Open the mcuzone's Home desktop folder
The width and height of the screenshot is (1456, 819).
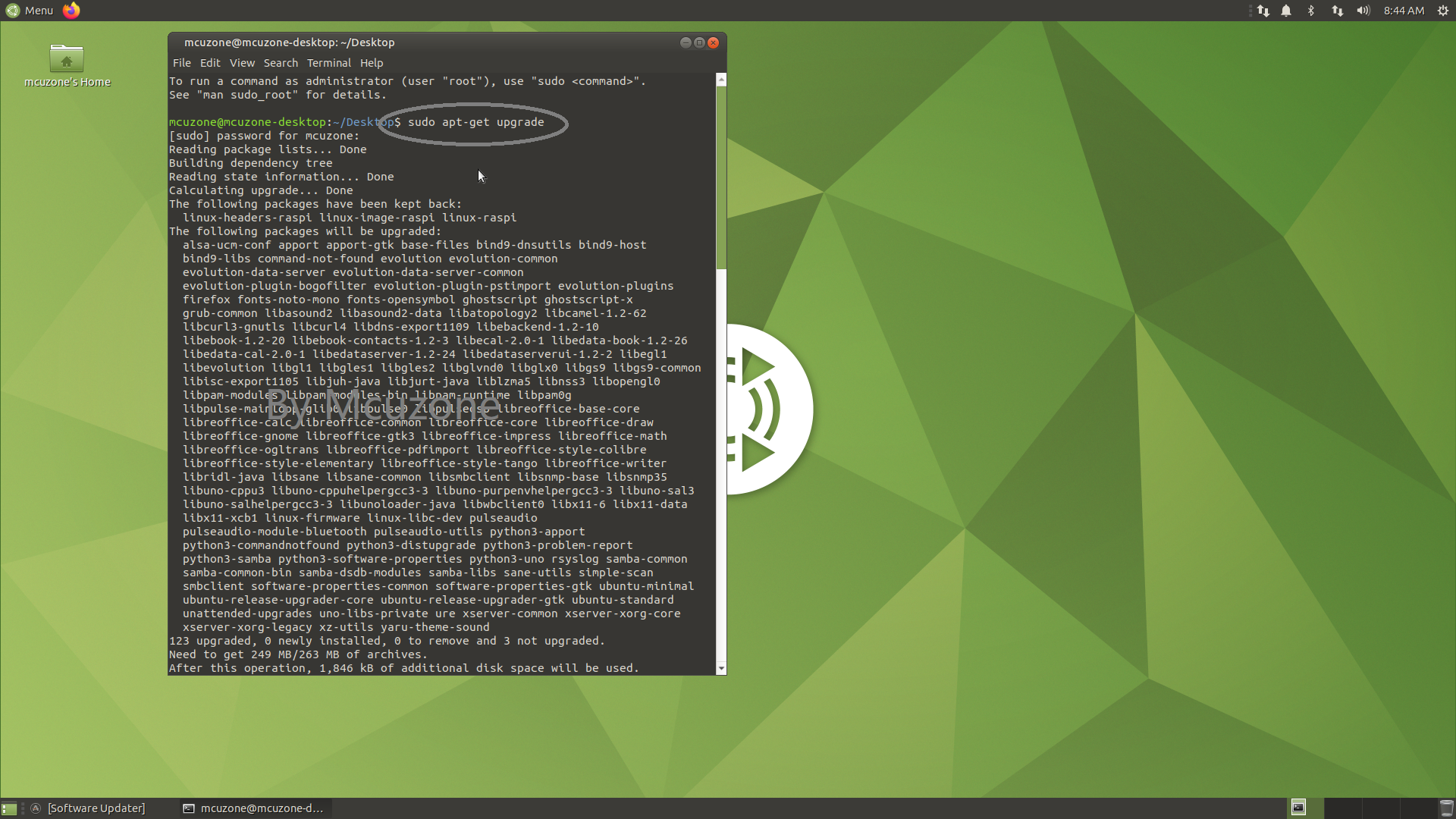coord(67,66)
